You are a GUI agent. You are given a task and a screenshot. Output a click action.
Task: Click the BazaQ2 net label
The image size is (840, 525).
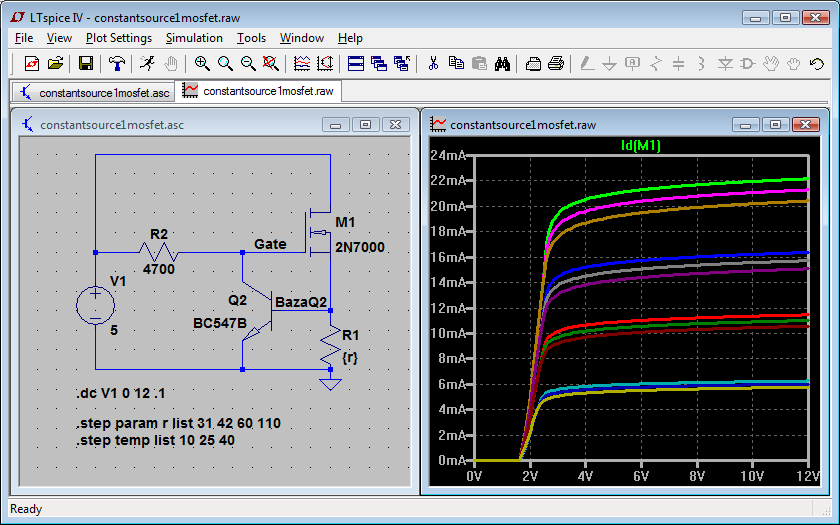tap(301, 302)
